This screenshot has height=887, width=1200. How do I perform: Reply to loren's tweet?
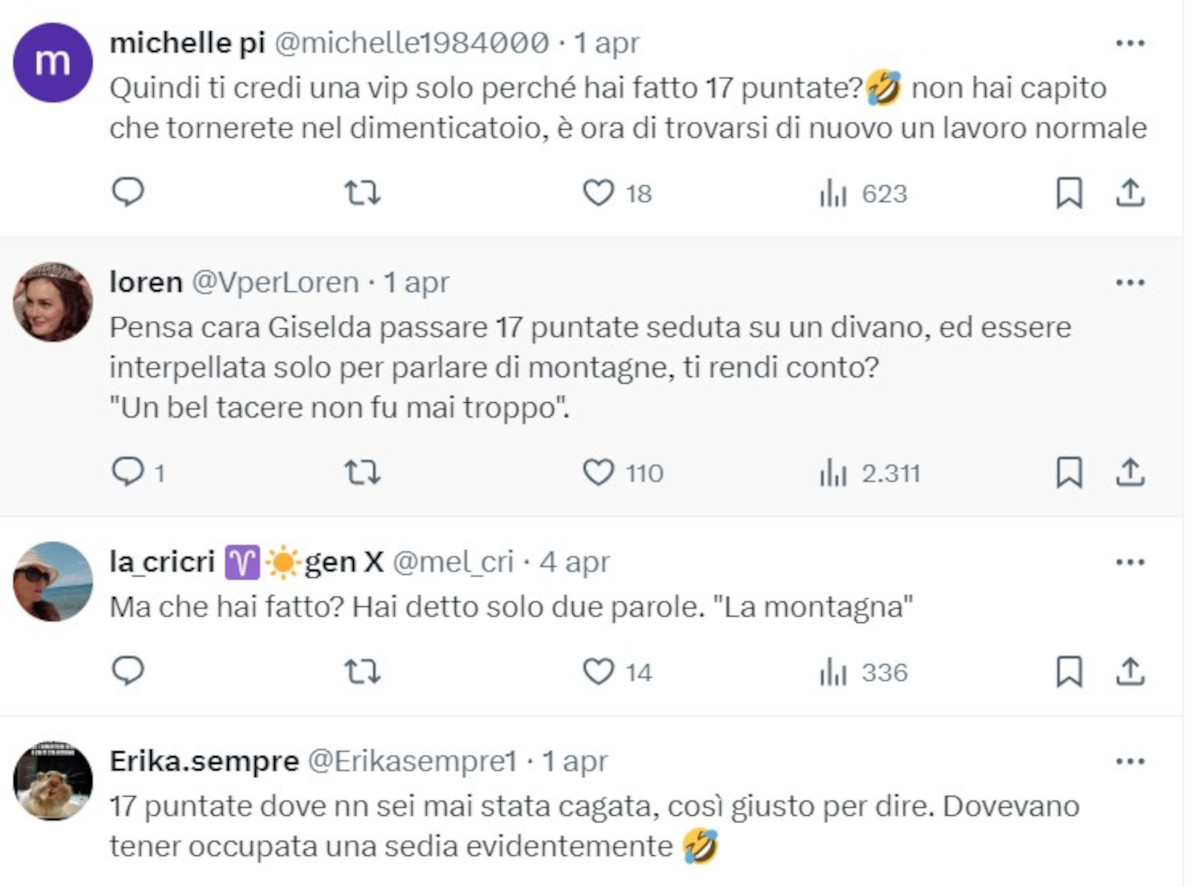[x=128, y=472]
